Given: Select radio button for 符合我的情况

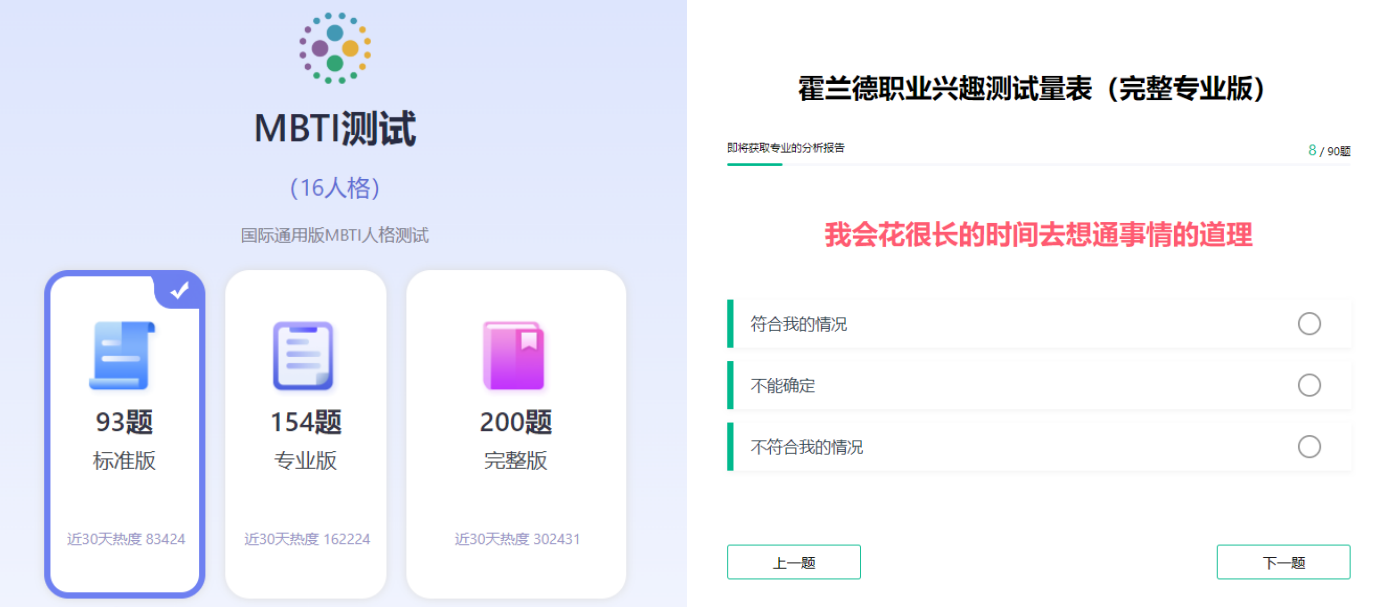Looking at the screenshot, I should point(1309,324).
